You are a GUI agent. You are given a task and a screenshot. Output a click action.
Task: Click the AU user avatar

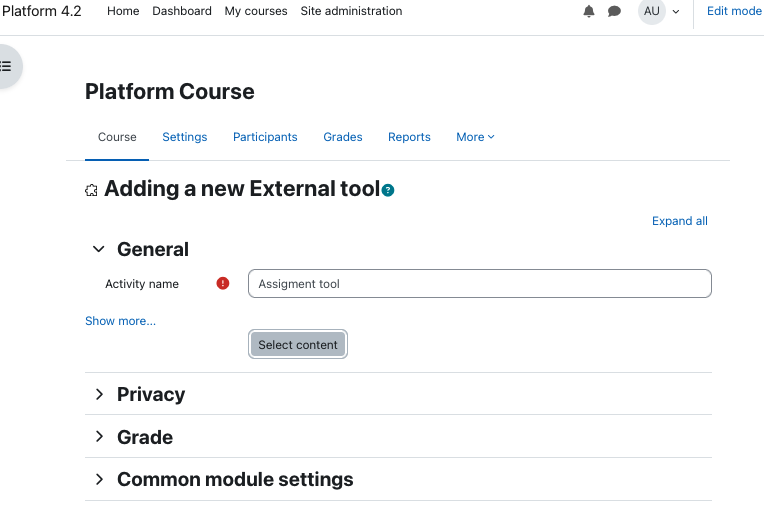tap(651, 11)
